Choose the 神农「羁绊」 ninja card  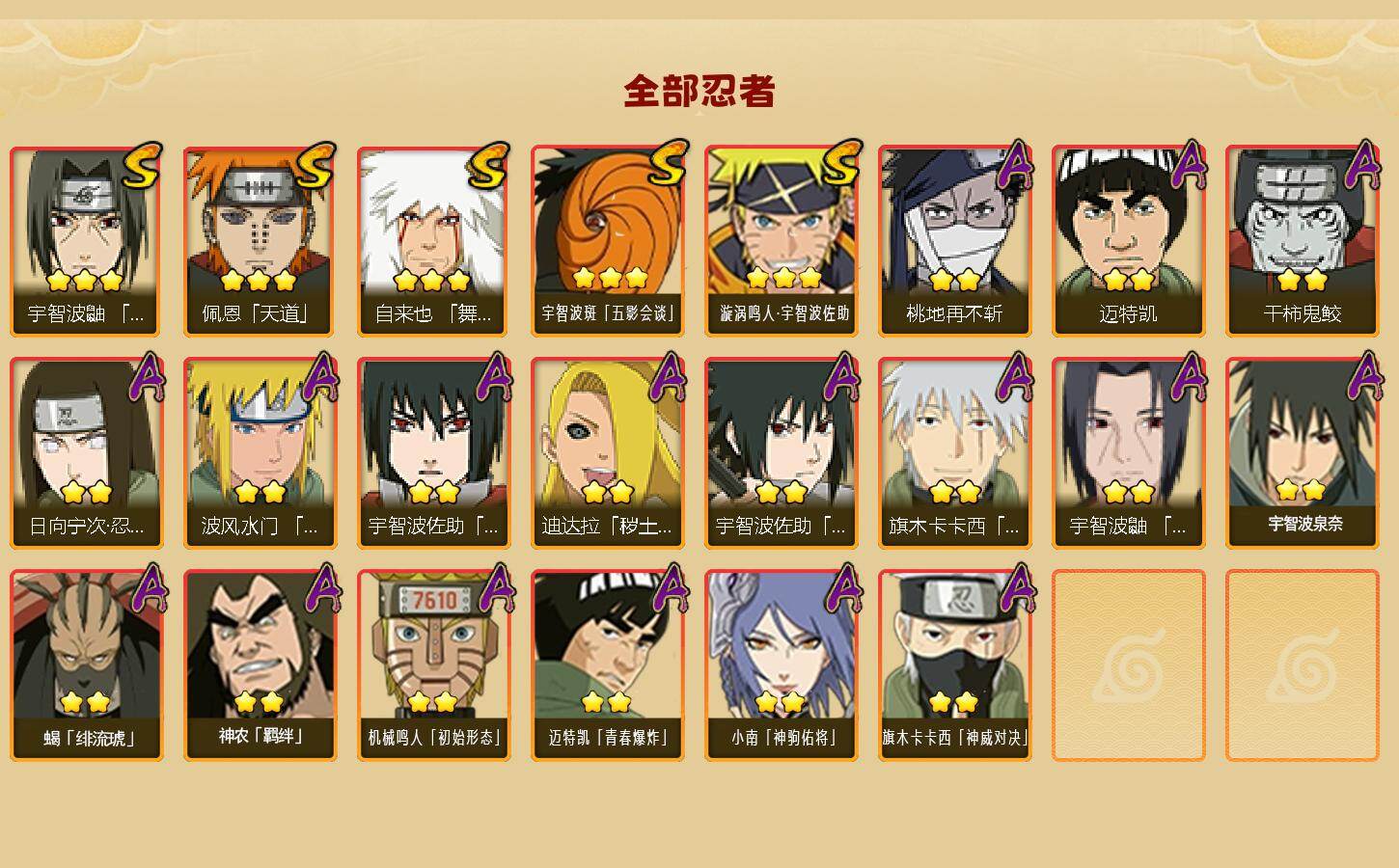point(260,665)
